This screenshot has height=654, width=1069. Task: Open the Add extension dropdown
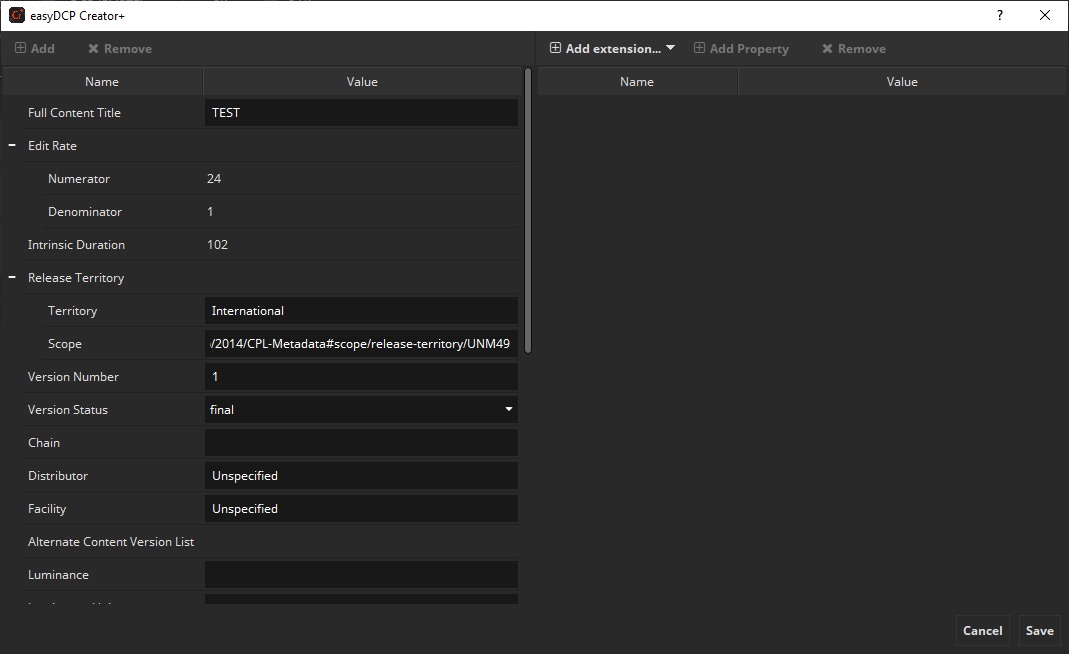612,48
